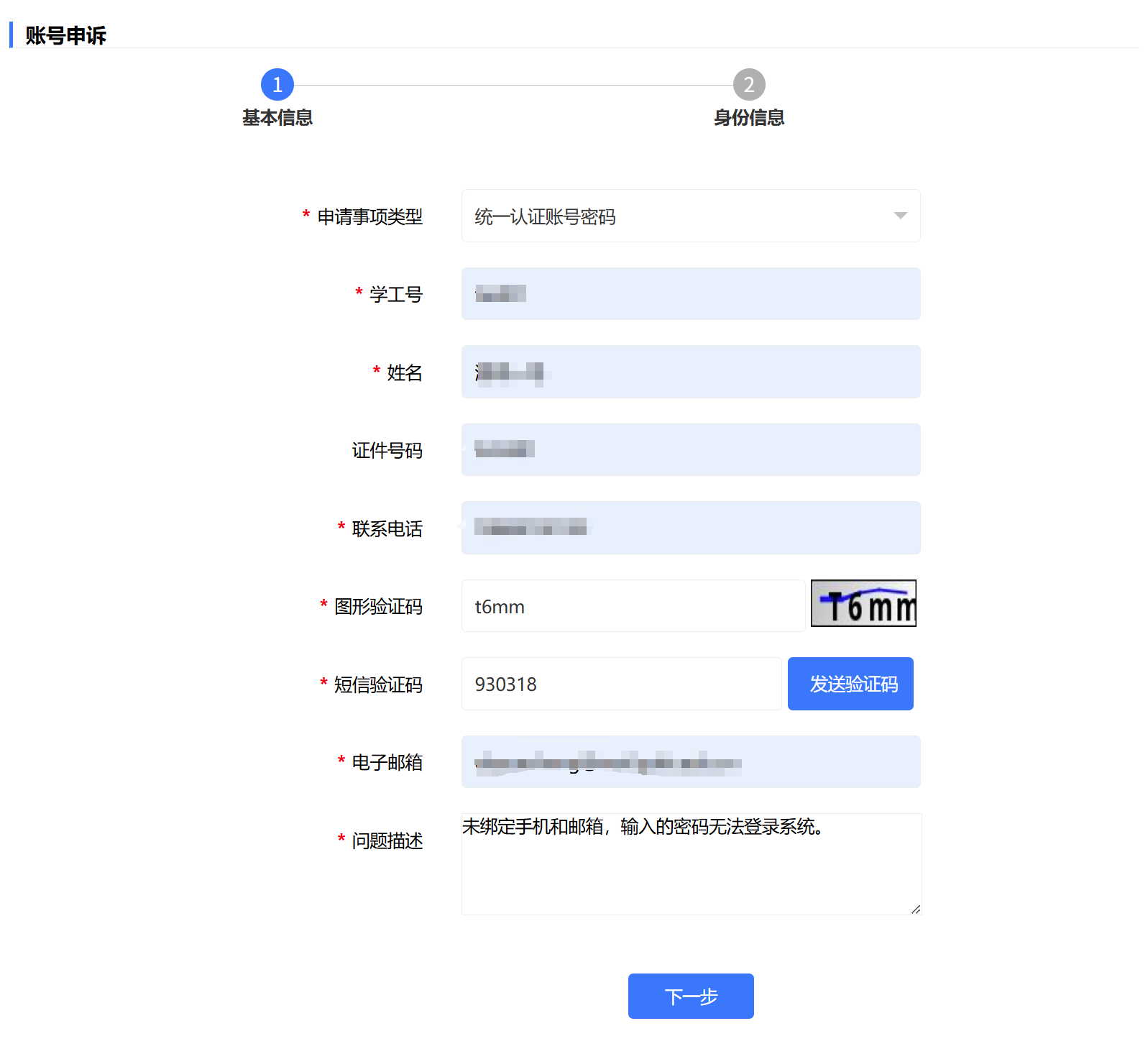Select the 基本信息 step label
Viewport: 1148px width, 1049px height.
[x=277, y=118]
